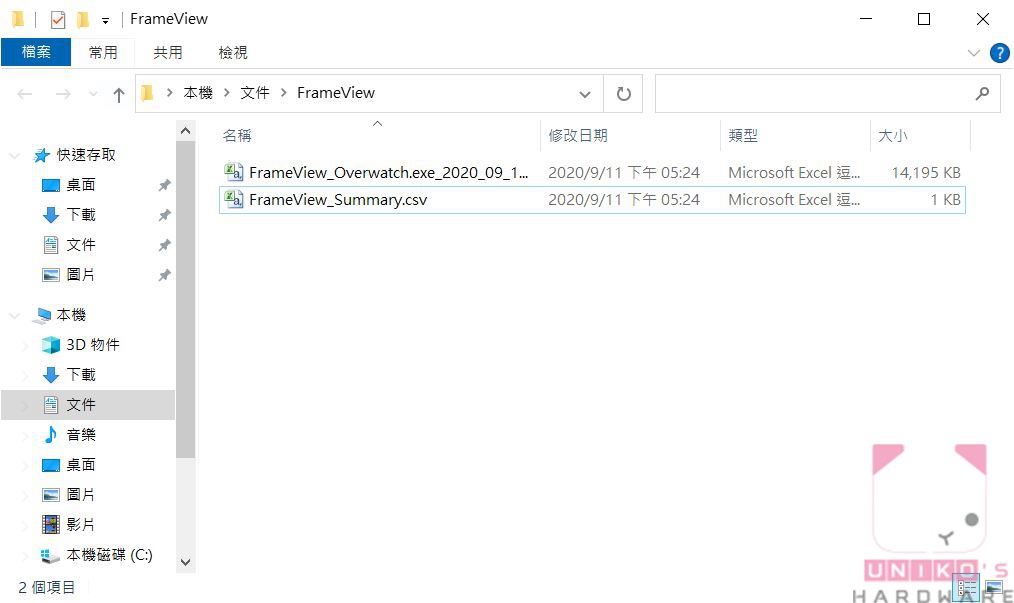This screenshot has width=1014, height=603.
Task: Click the Excel icon of FrameView_Overwatch file
Action: (233, 172)
